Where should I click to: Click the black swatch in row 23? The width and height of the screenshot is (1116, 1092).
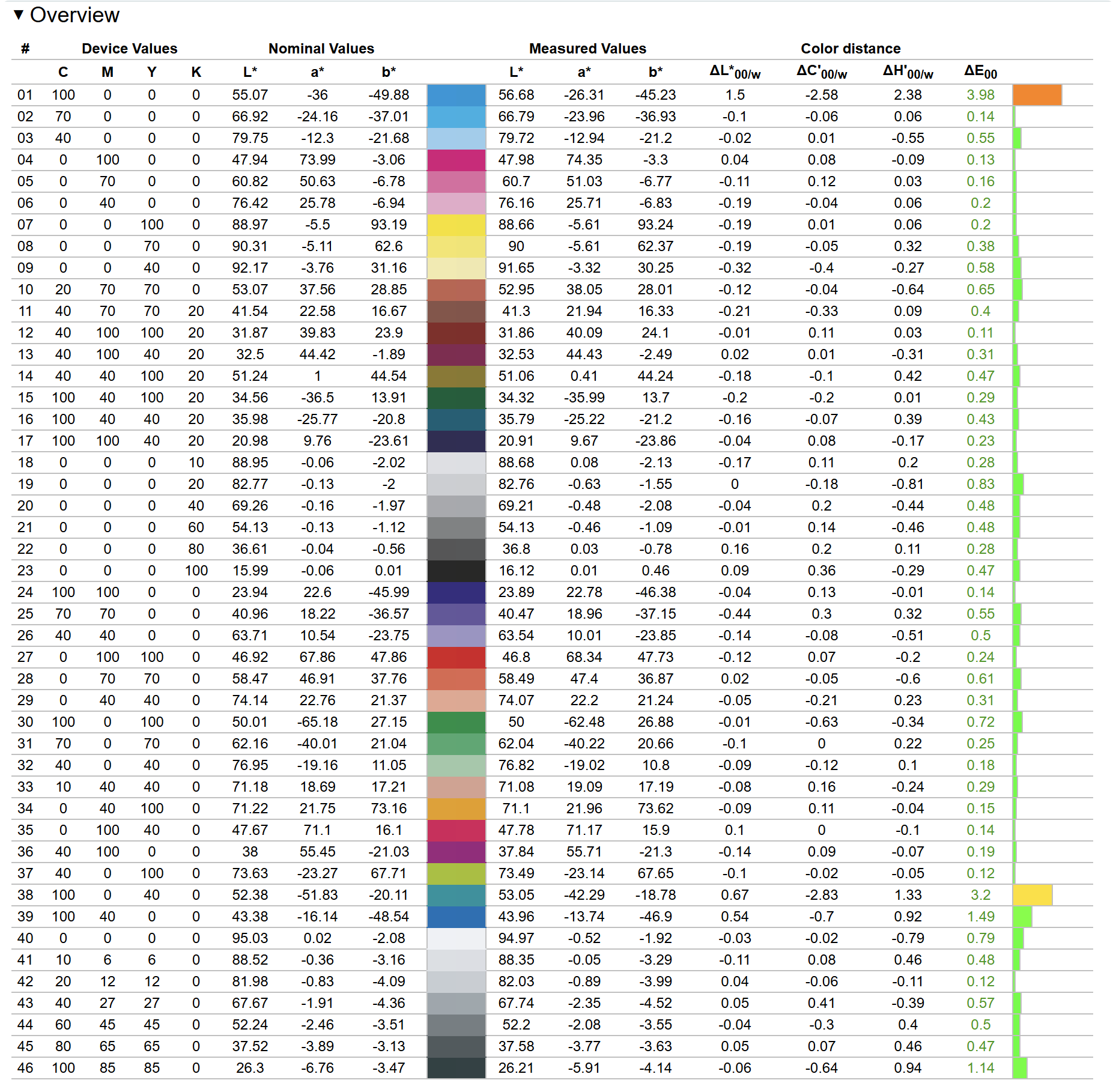point(456,571)
